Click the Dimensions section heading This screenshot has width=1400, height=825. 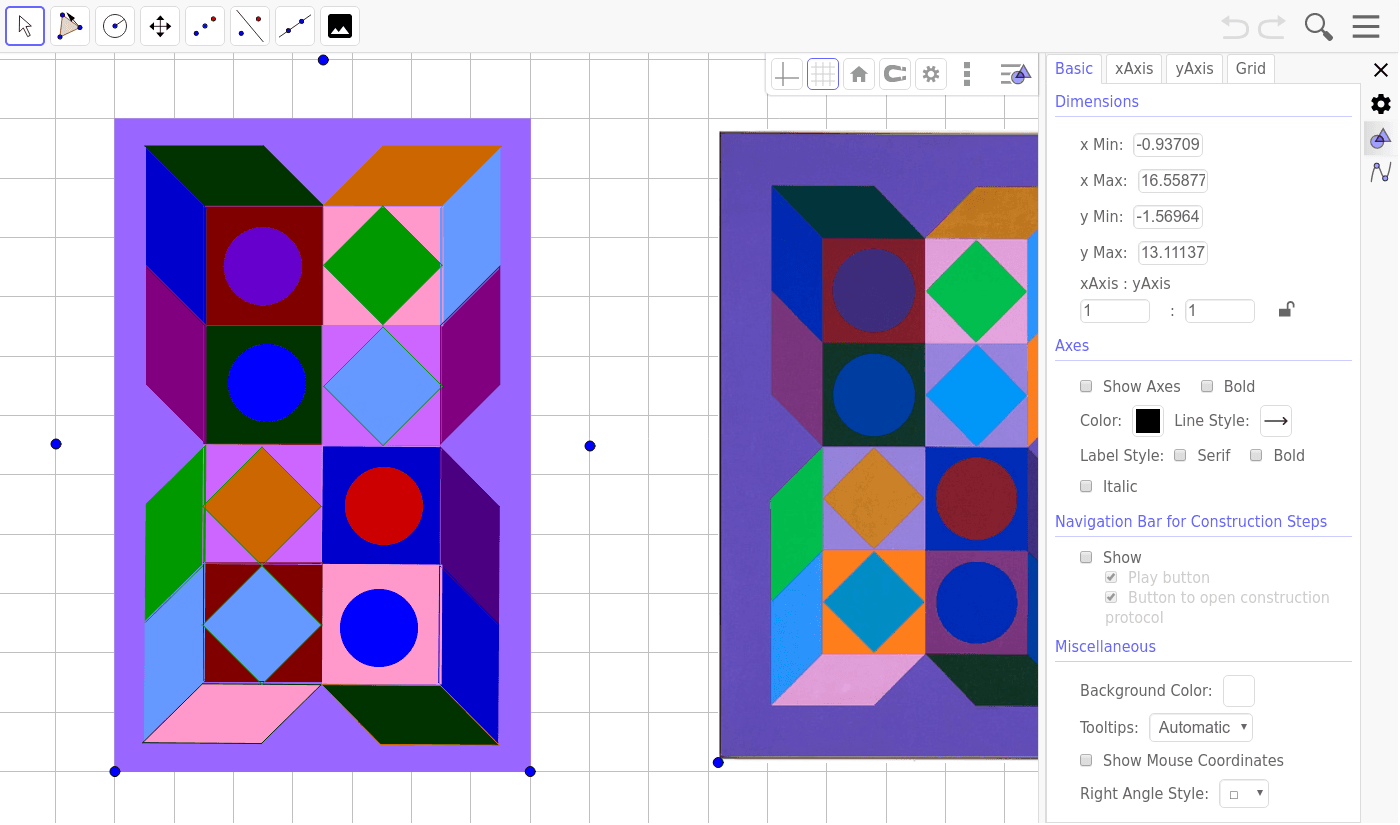click(x=1097, y=102)
